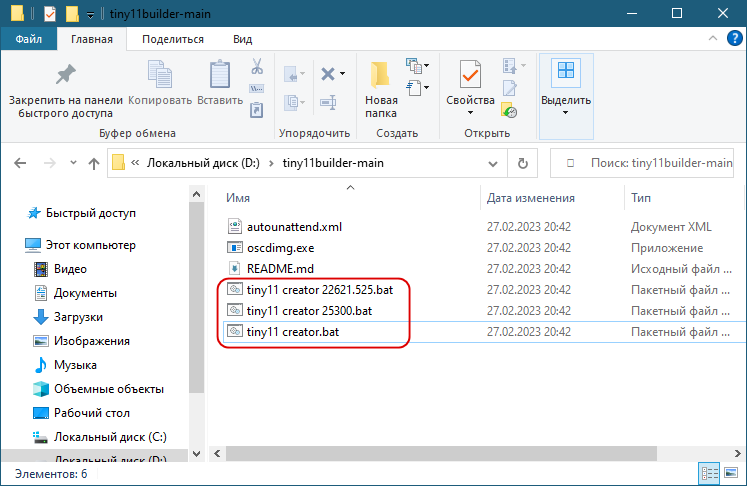Open Рабочий стол in sidebar
The height and width of the screenshot is (486, 747).
[x=91, y=413]
